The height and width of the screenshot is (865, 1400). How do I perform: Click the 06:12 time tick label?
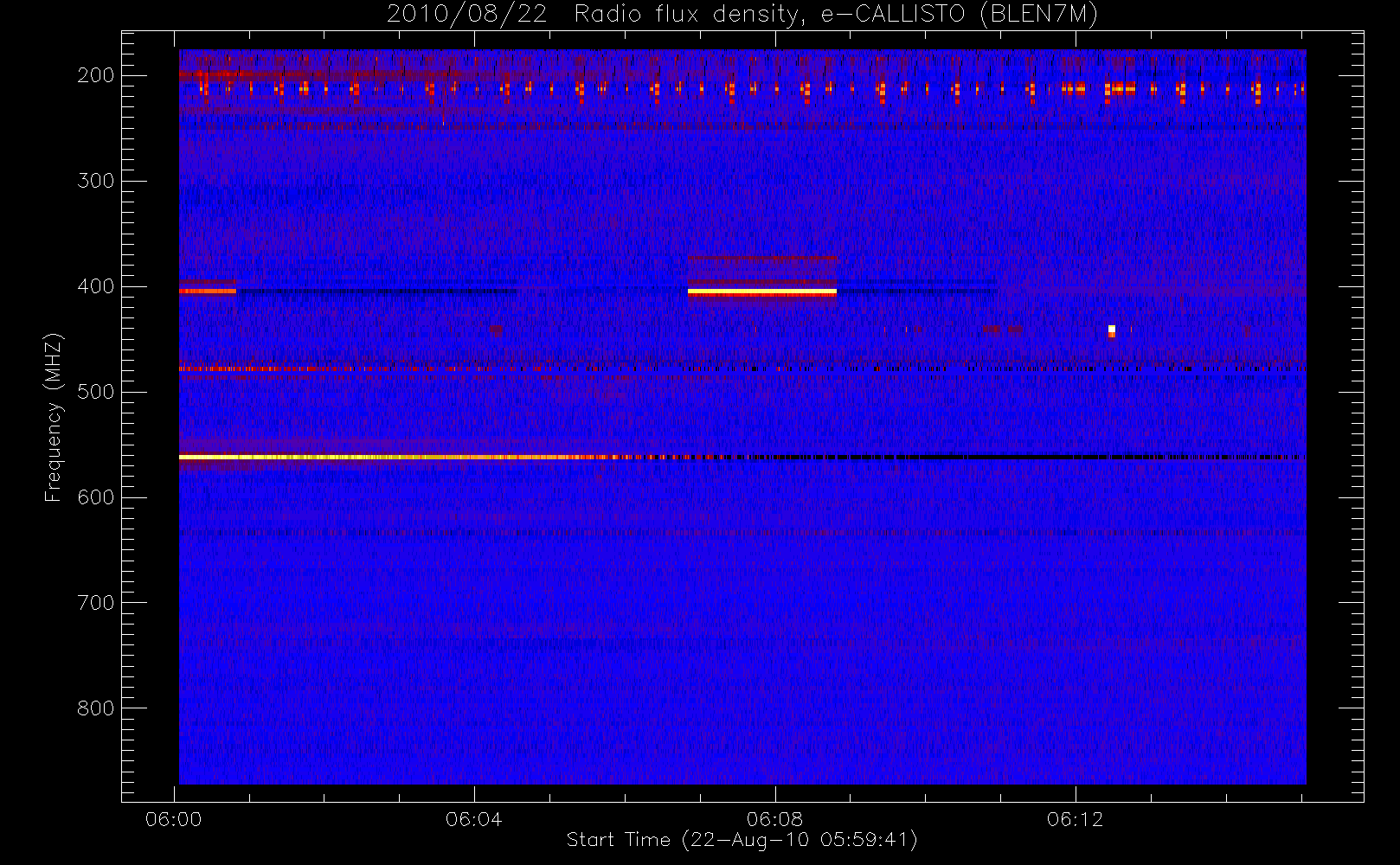coord(1075,819)
